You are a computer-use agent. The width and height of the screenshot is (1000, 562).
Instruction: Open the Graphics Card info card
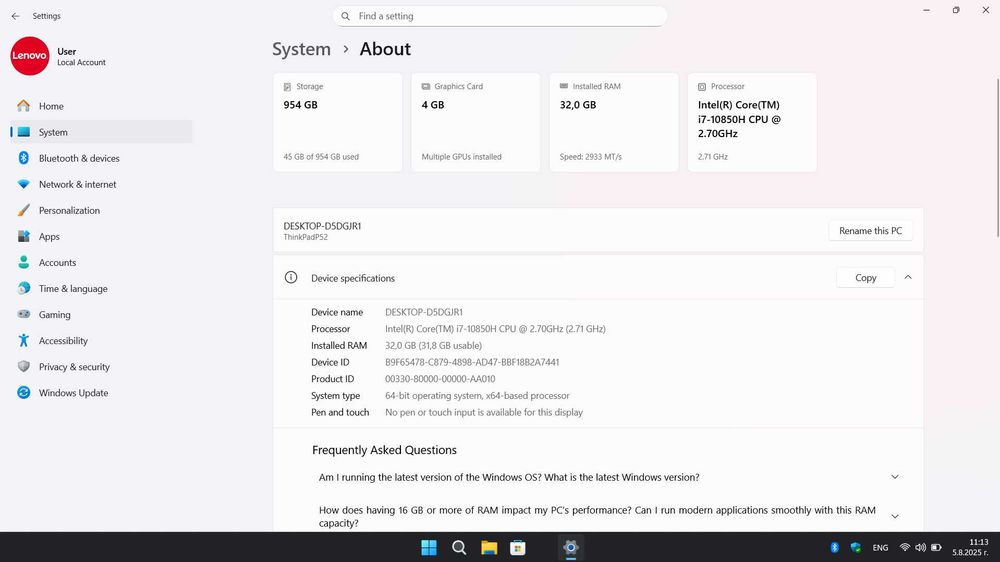pos(476,122)
